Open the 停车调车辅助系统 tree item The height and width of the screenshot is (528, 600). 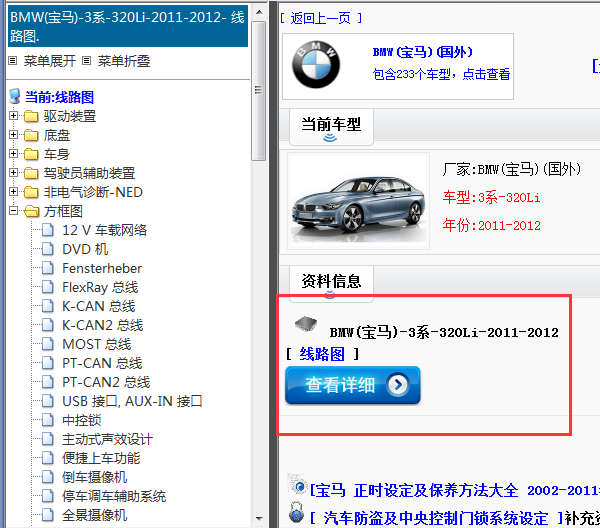(114, 496)
